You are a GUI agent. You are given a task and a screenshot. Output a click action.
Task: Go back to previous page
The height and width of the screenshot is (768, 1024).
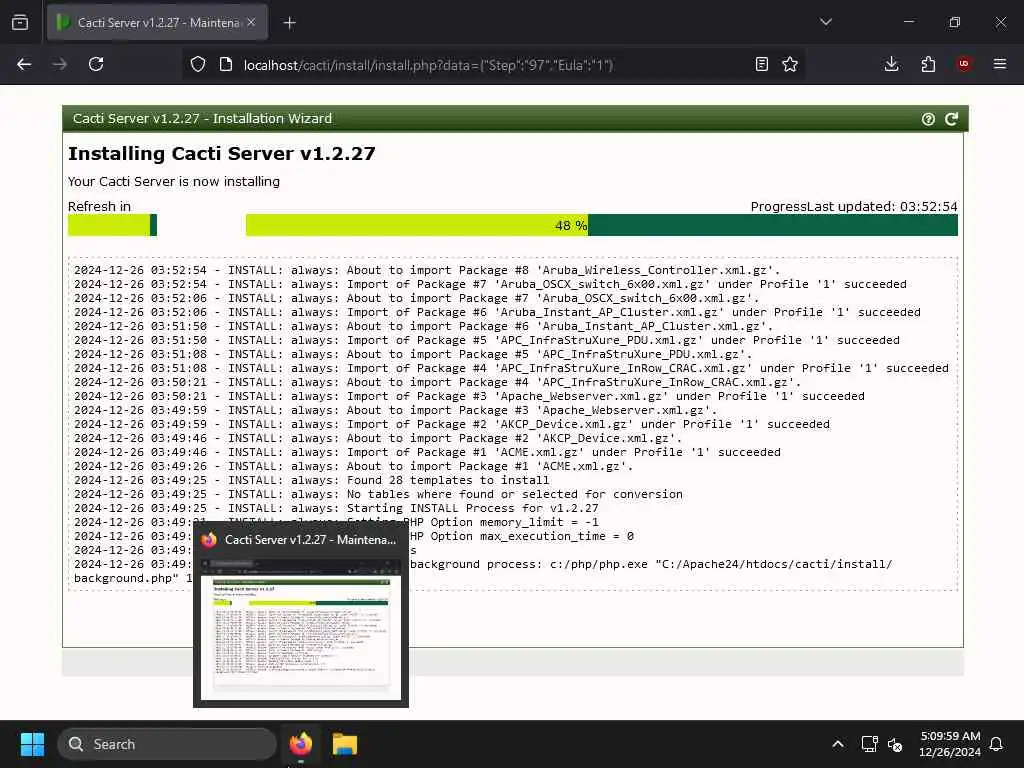coord(24,64)
